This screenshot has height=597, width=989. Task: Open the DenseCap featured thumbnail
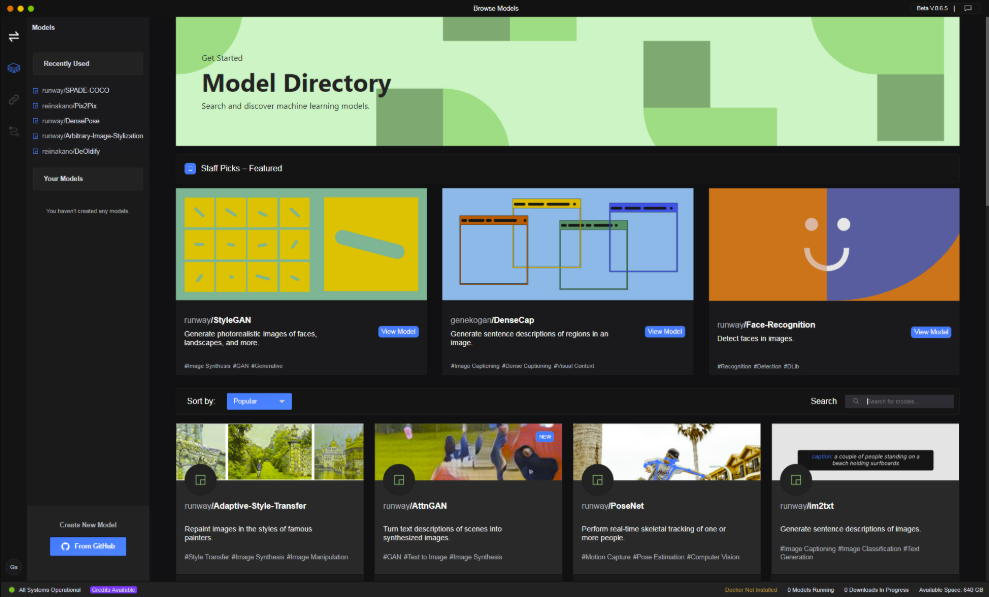[x=568, y=244]
